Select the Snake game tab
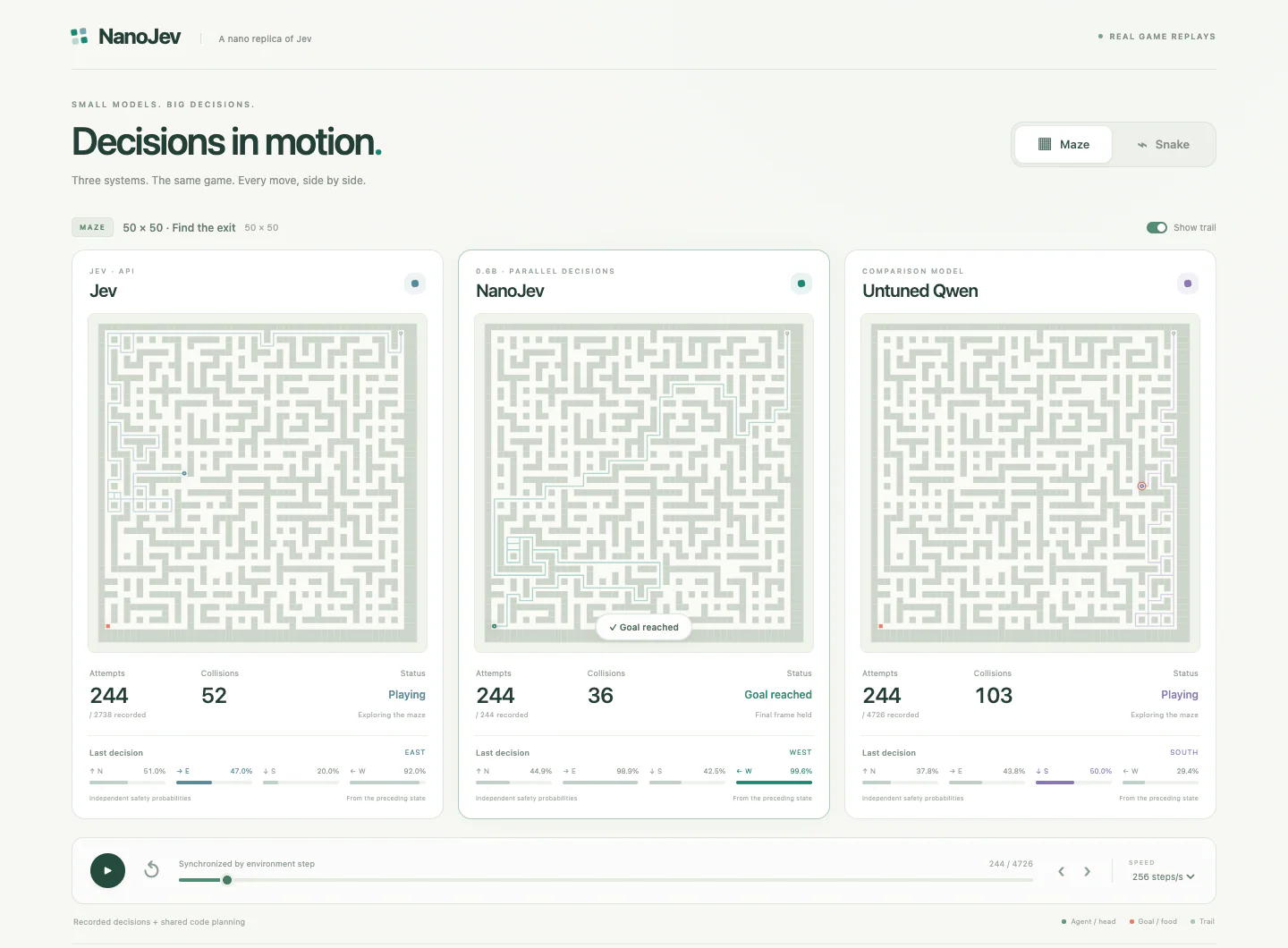The image size is (1288, 948). [x=1163, y=144]
